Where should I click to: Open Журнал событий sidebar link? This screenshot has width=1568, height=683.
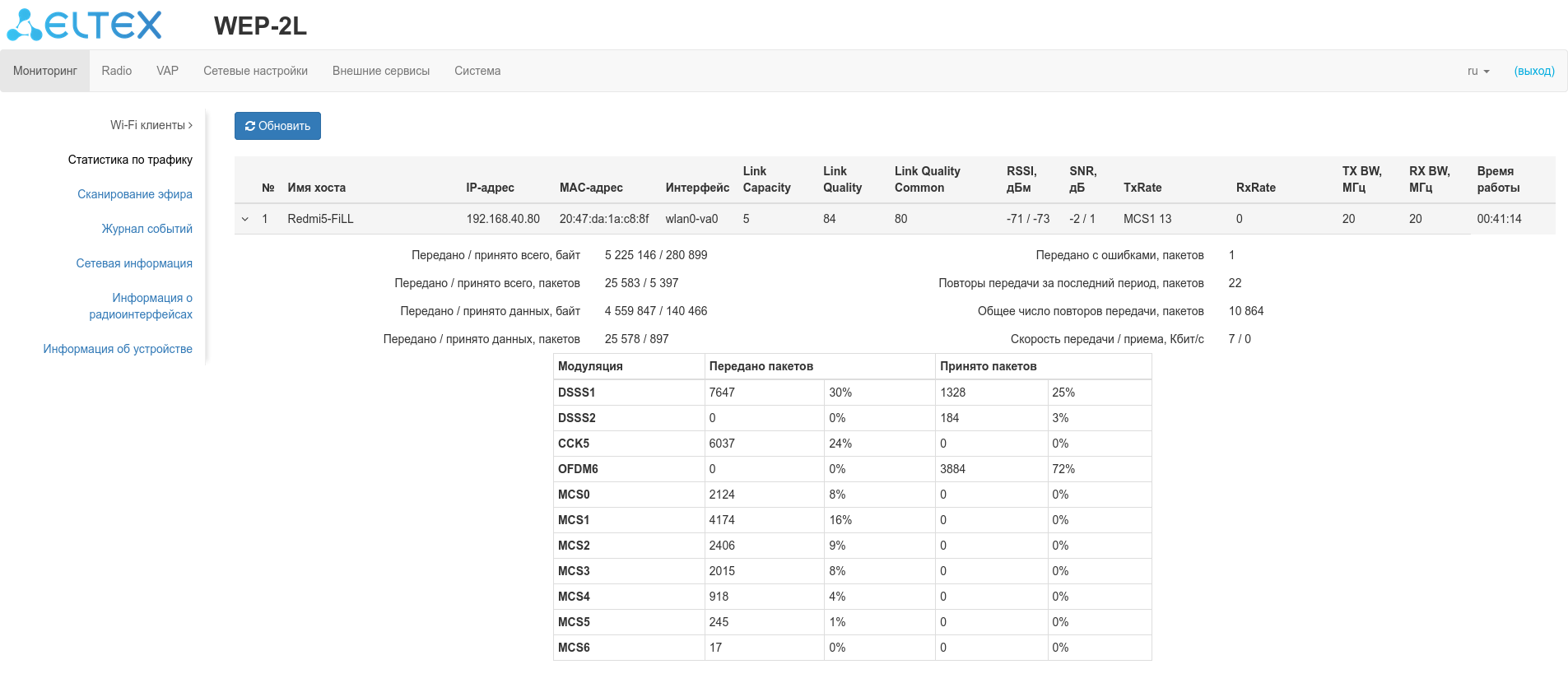[x=147, y=229]
